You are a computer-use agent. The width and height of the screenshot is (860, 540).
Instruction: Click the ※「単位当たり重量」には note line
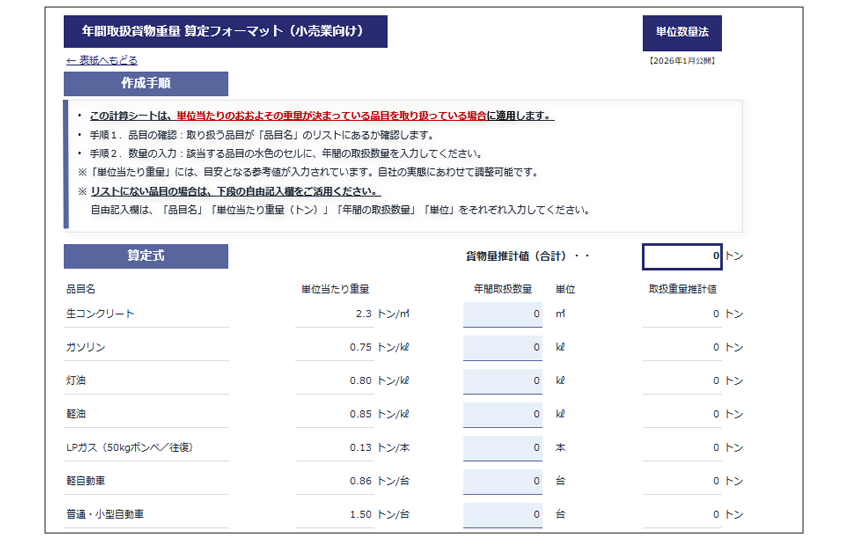pos(308,172)
